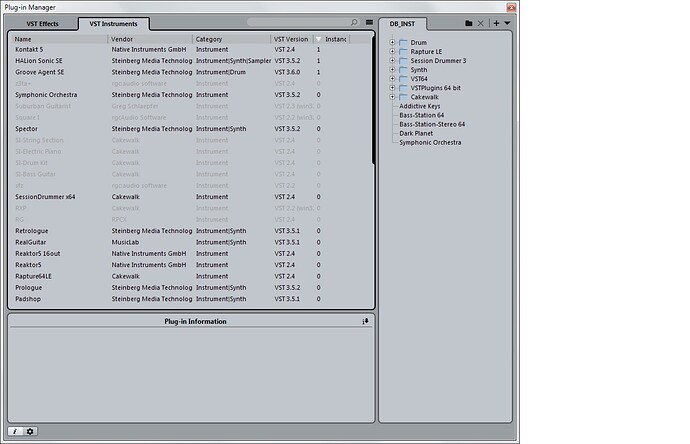The image size is (690, 444).
Task: Select the Retrologue plug-in row
Action: click(190, 231)
